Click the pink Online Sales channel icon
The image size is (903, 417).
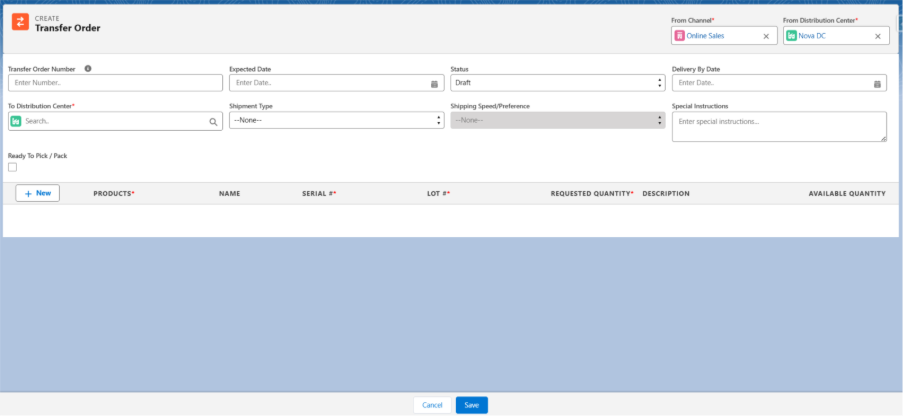pyautogui.click(x=680, y=36)
